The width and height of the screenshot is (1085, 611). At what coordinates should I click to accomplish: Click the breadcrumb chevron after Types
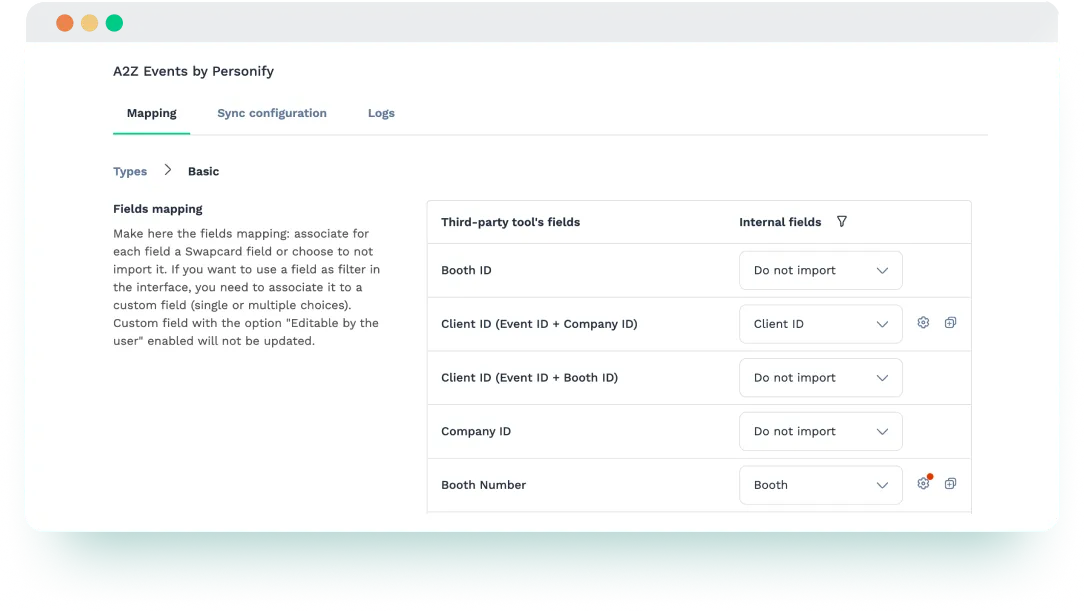[x=167, y=170]
